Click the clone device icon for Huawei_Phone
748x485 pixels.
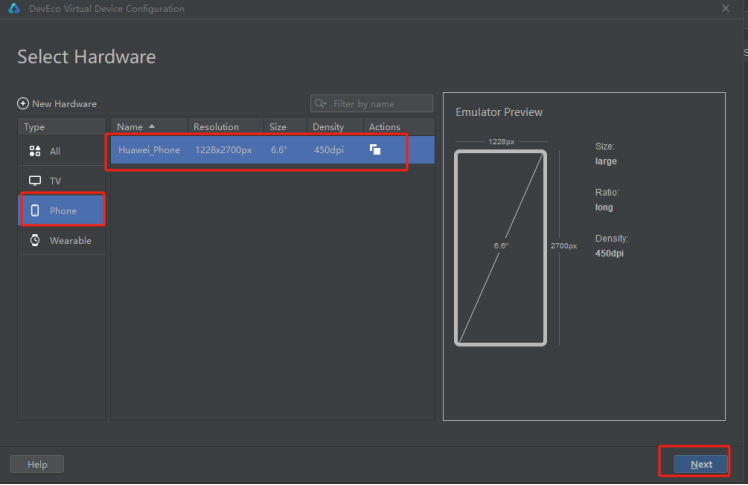[375, 150]
